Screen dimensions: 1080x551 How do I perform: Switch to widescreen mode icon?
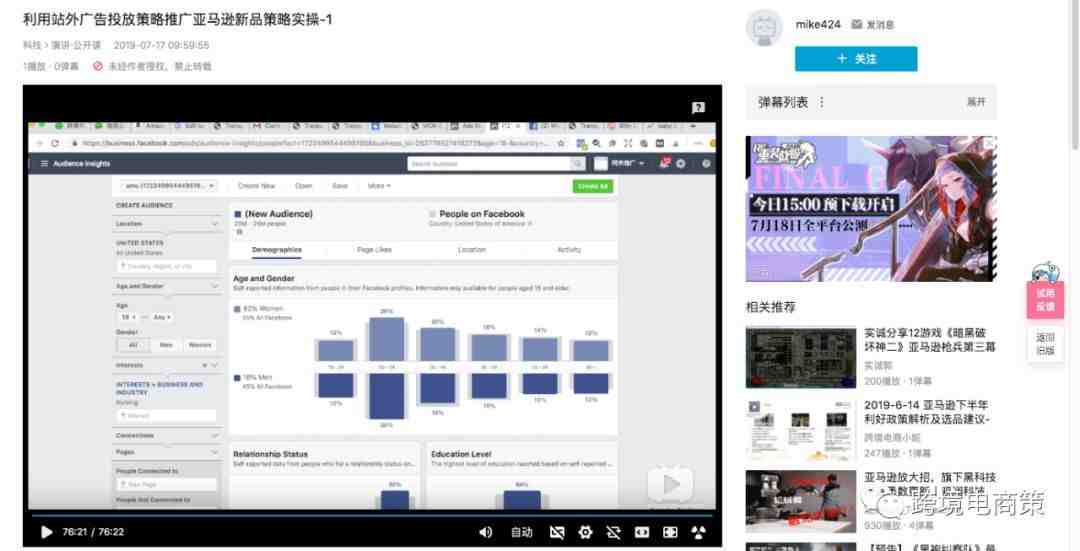[x=642, y=532]
